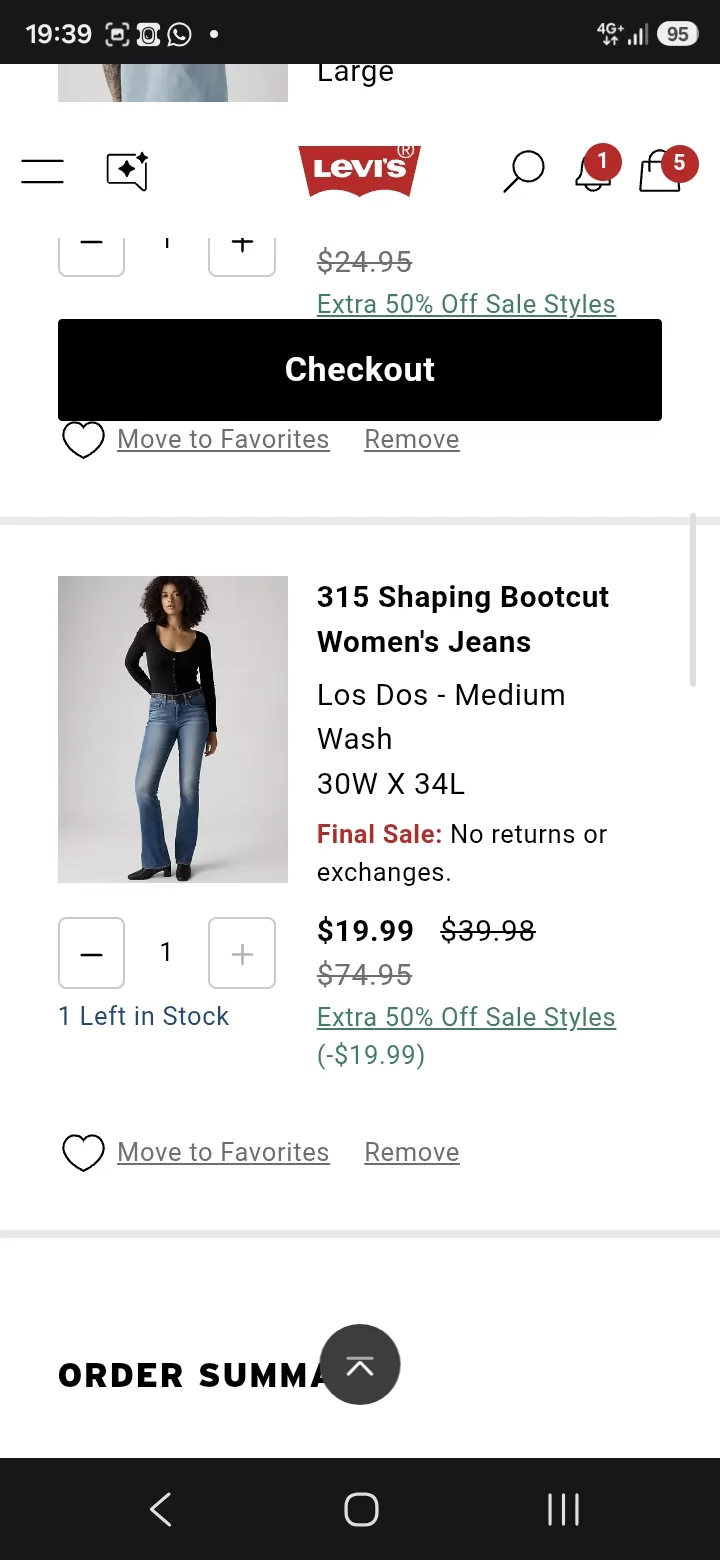720x1560 pixels.
Task: Move 315 Shaping Bootcut jeans to Favorites
Action: 223,1152
